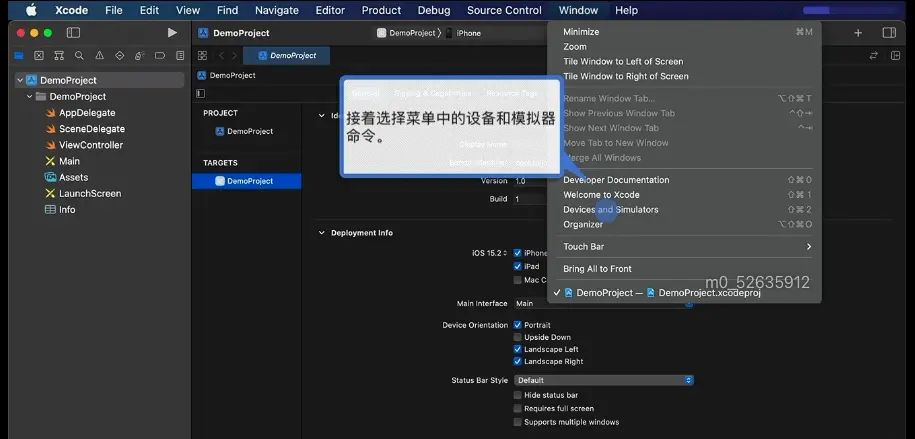Image resolution: width=915 pixels, height=439 pixels.
Task: Toggle the iPad device checkbox
Action: tap(517, 266)
